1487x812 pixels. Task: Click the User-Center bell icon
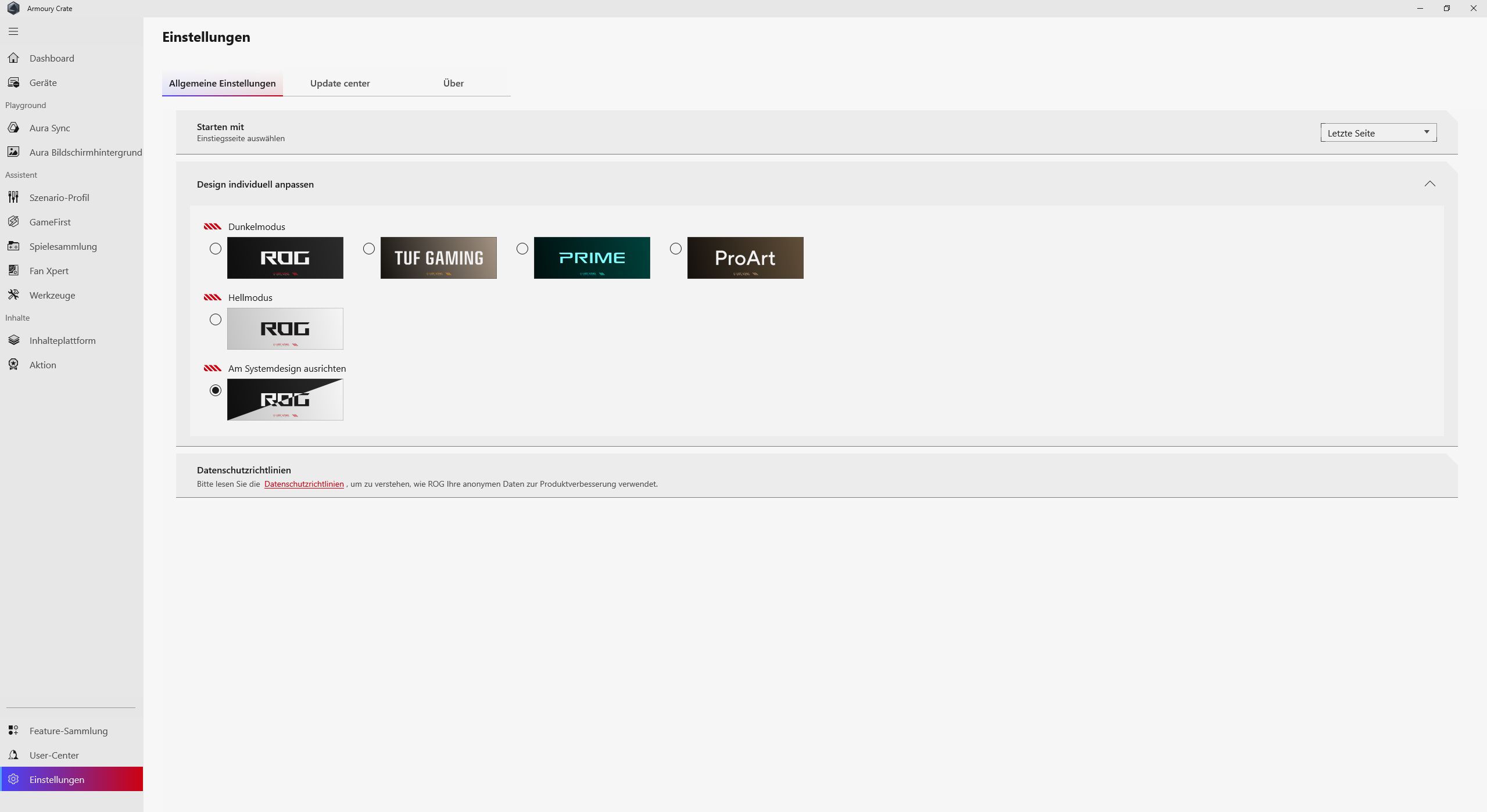click(x=13, y=755)
